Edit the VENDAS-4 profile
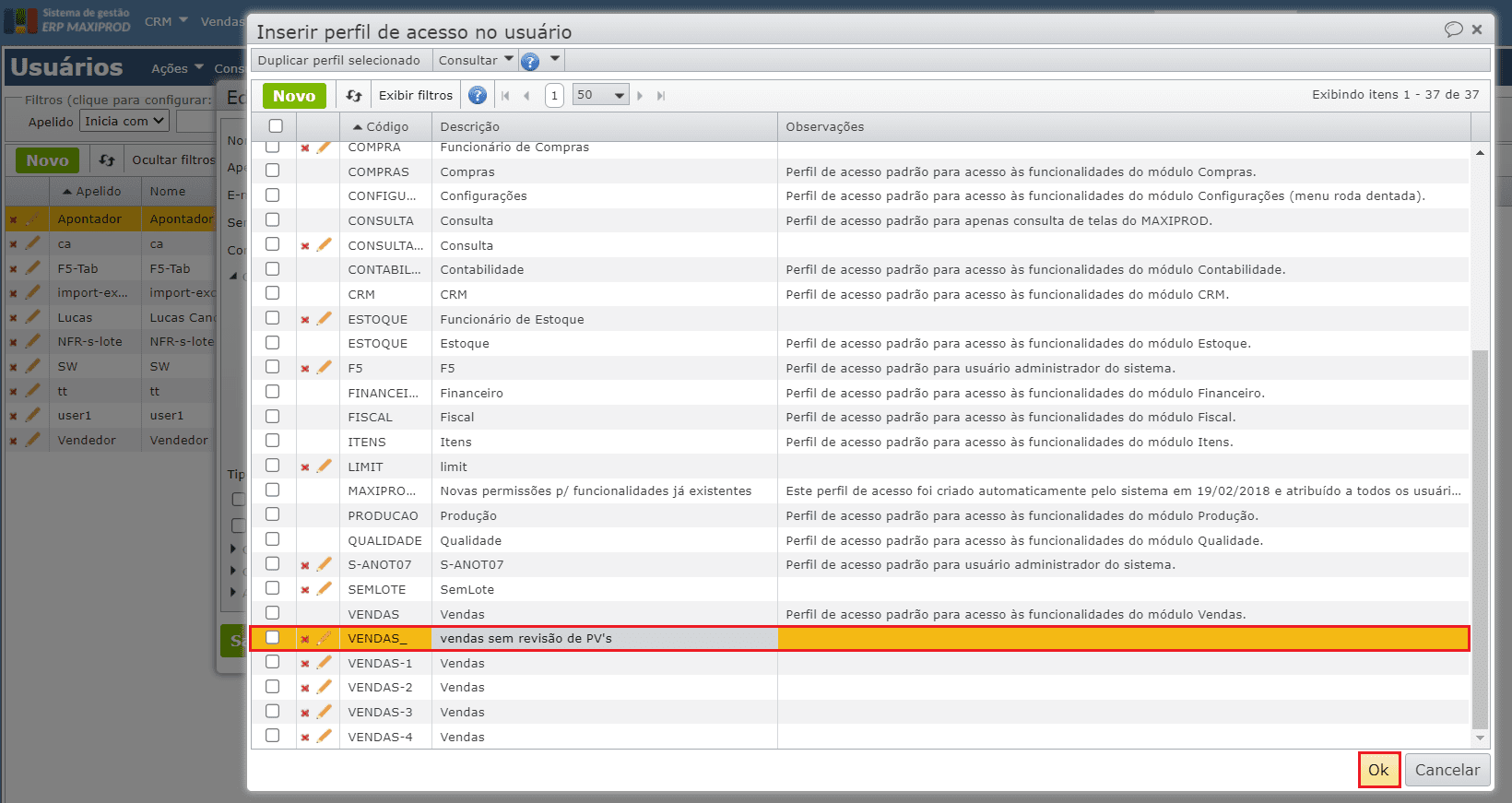 pos(324,737)
